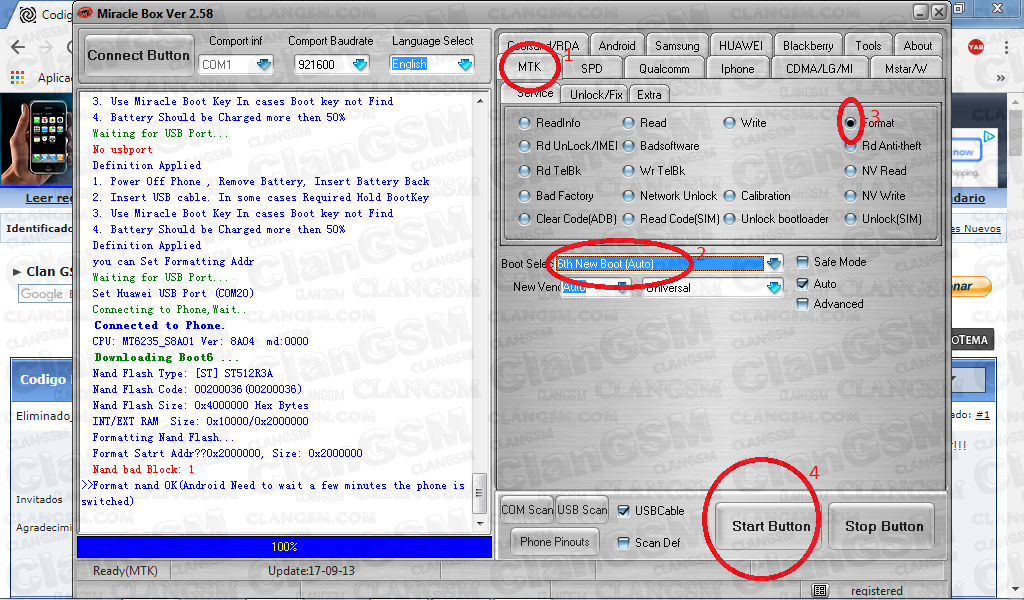Click the status bar icon beside 'registered'

tap(820, 590)
